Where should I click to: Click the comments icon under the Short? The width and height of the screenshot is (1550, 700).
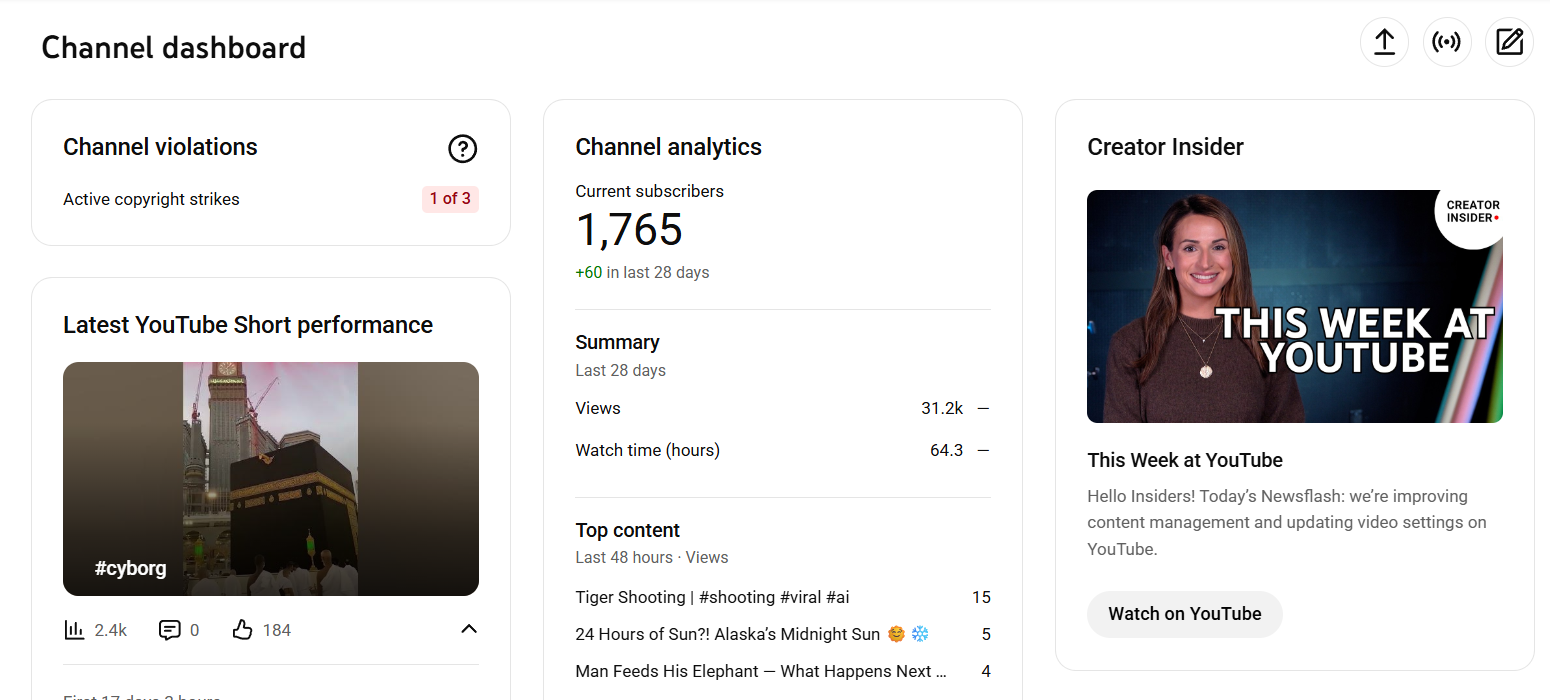click(x=170, y=630)
